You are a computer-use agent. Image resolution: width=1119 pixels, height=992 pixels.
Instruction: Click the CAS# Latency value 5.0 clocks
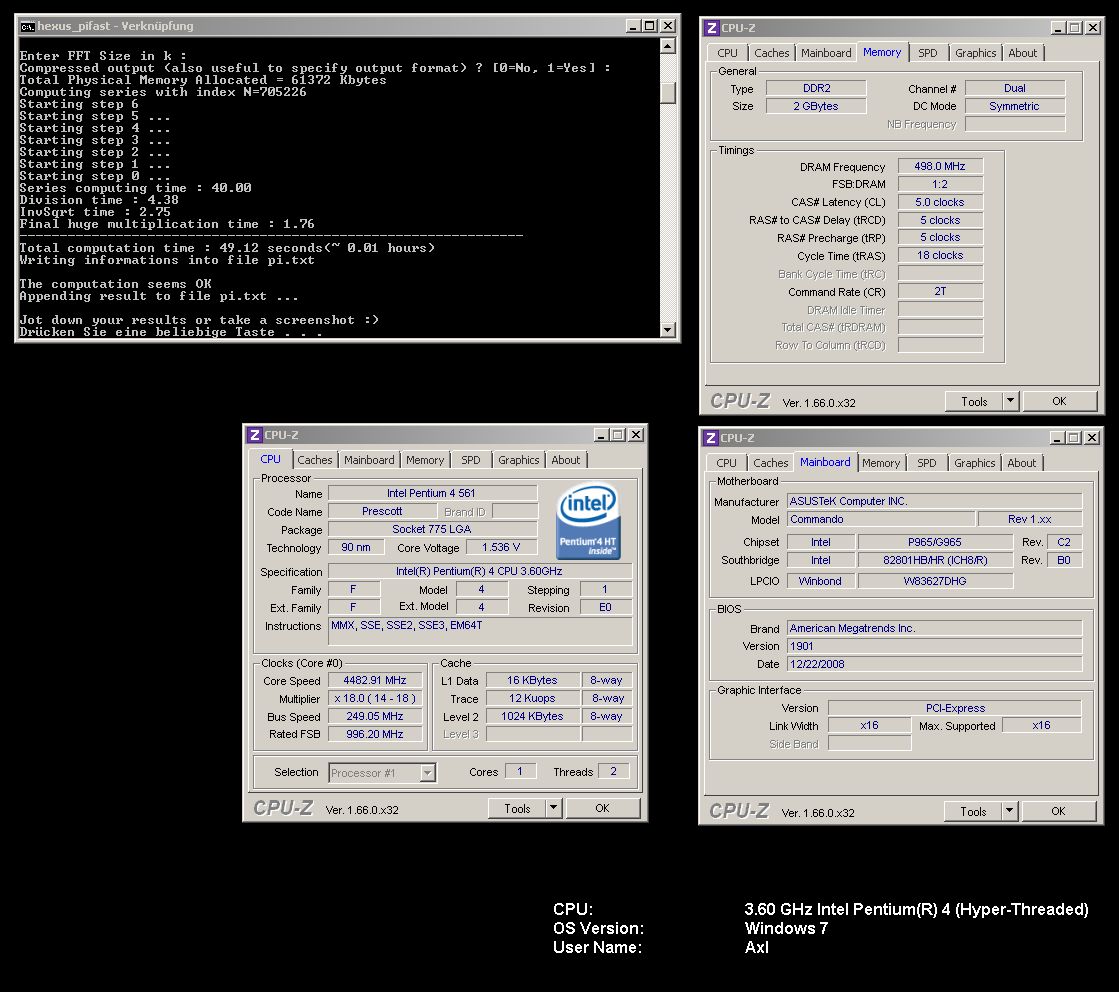[x=940, y=203]
